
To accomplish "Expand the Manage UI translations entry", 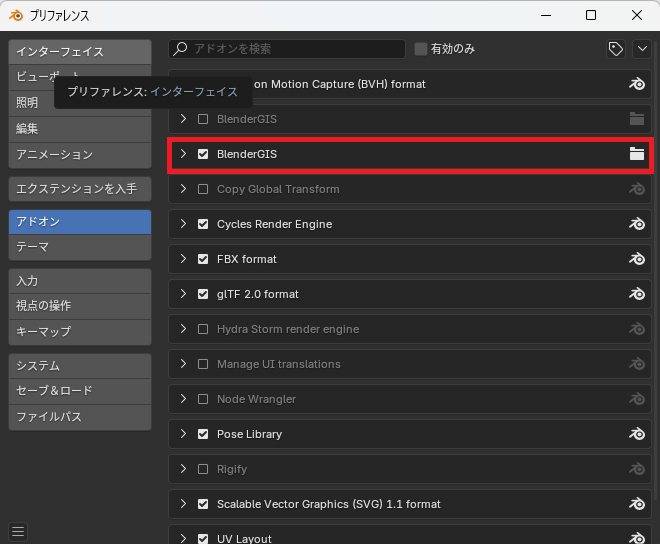I will (x=183, y=363).
